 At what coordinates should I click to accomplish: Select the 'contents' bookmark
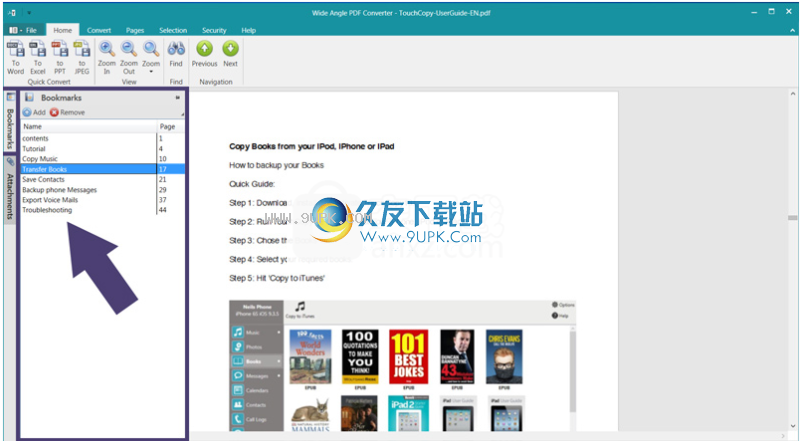click(x=35, y=138)
